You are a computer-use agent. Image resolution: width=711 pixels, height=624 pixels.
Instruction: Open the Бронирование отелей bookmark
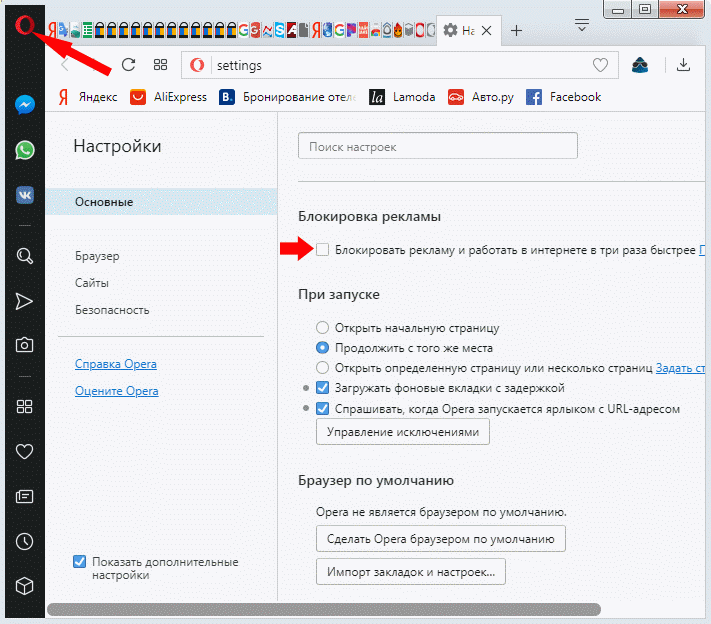pyautogui.click(x=288, y=97)
